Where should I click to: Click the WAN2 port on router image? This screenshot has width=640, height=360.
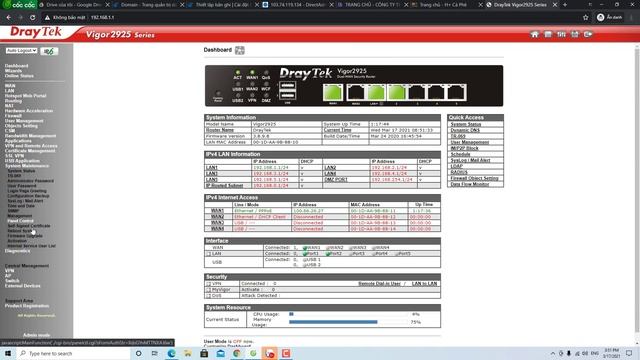pos(356,92)
